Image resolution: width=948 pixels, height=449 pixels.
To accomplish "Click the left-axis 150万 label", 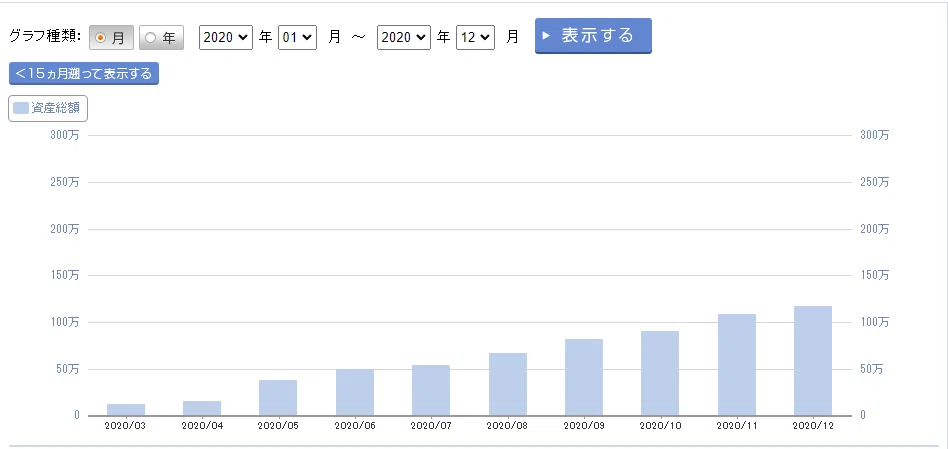I will point(65,276).
